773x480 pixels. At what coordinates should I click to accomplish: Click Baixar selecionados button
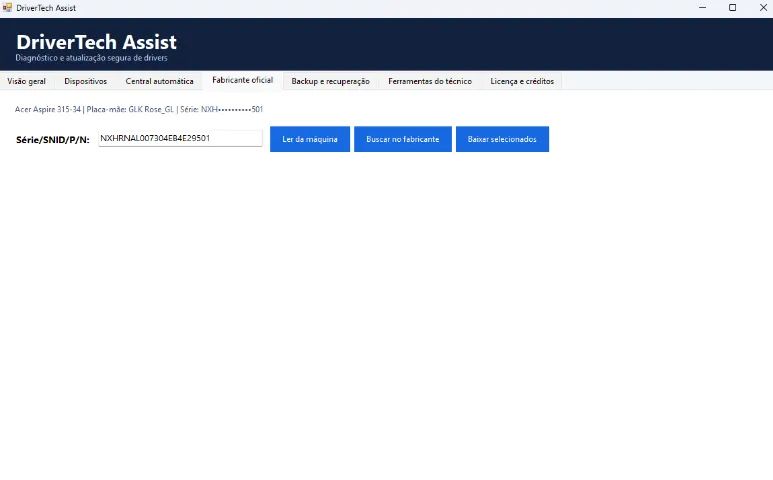(x=502, y=139)
